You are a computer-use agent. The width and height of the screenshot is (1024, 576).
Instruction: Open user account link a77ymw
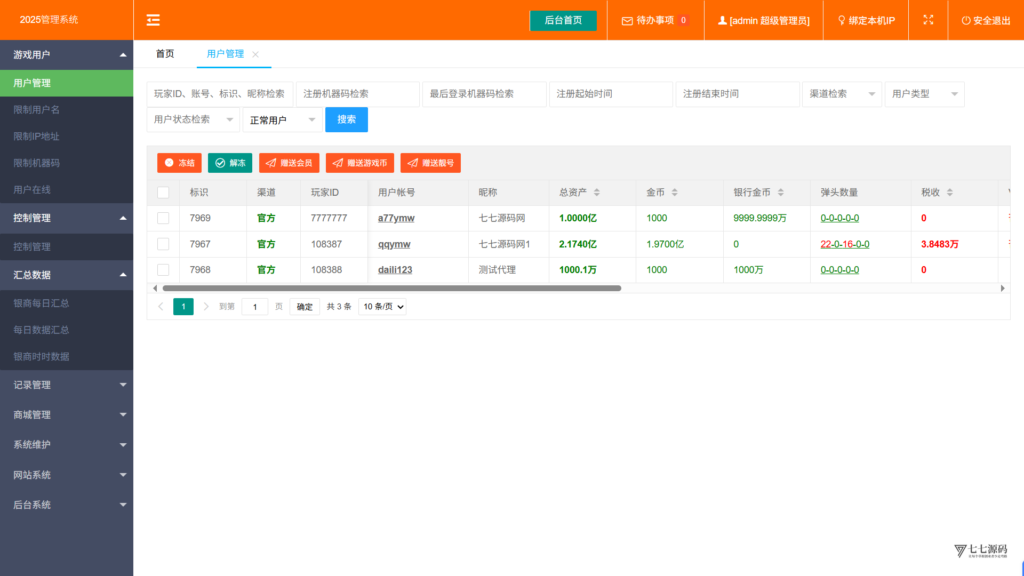pos(396,218)
